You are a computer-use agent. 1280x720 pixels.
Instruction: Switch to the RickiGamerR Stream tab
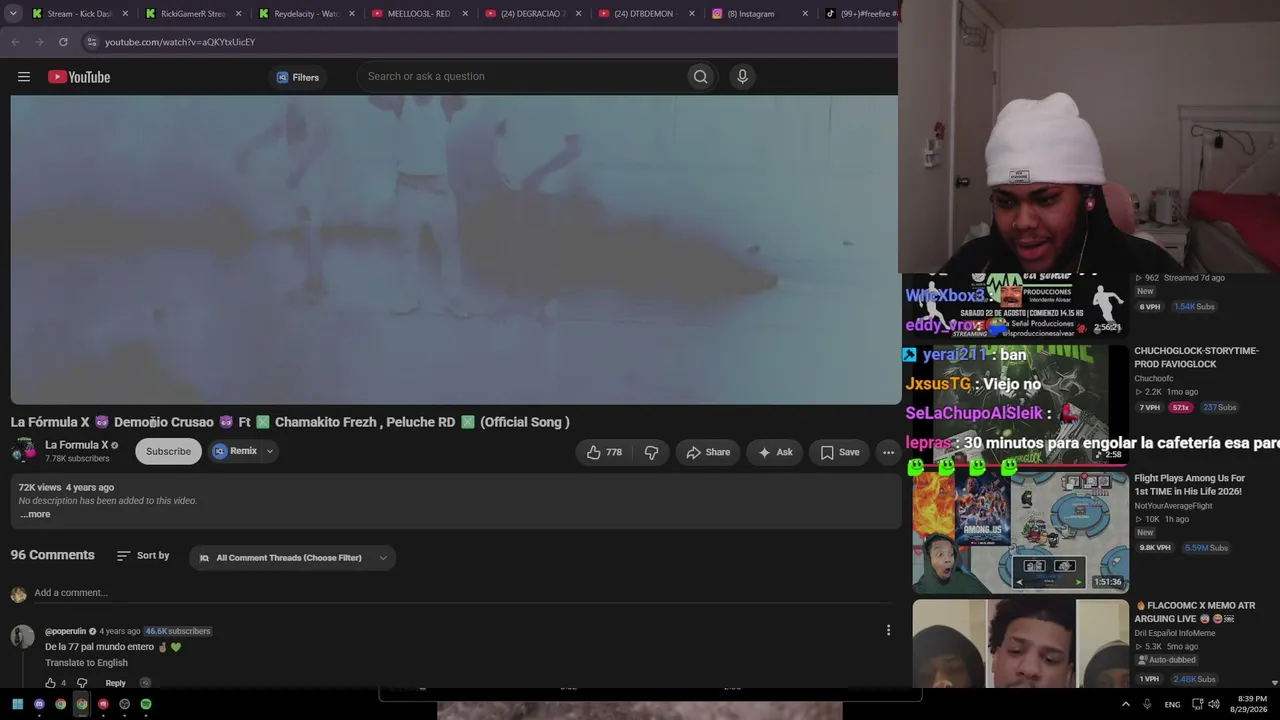[x=193, y=14]
